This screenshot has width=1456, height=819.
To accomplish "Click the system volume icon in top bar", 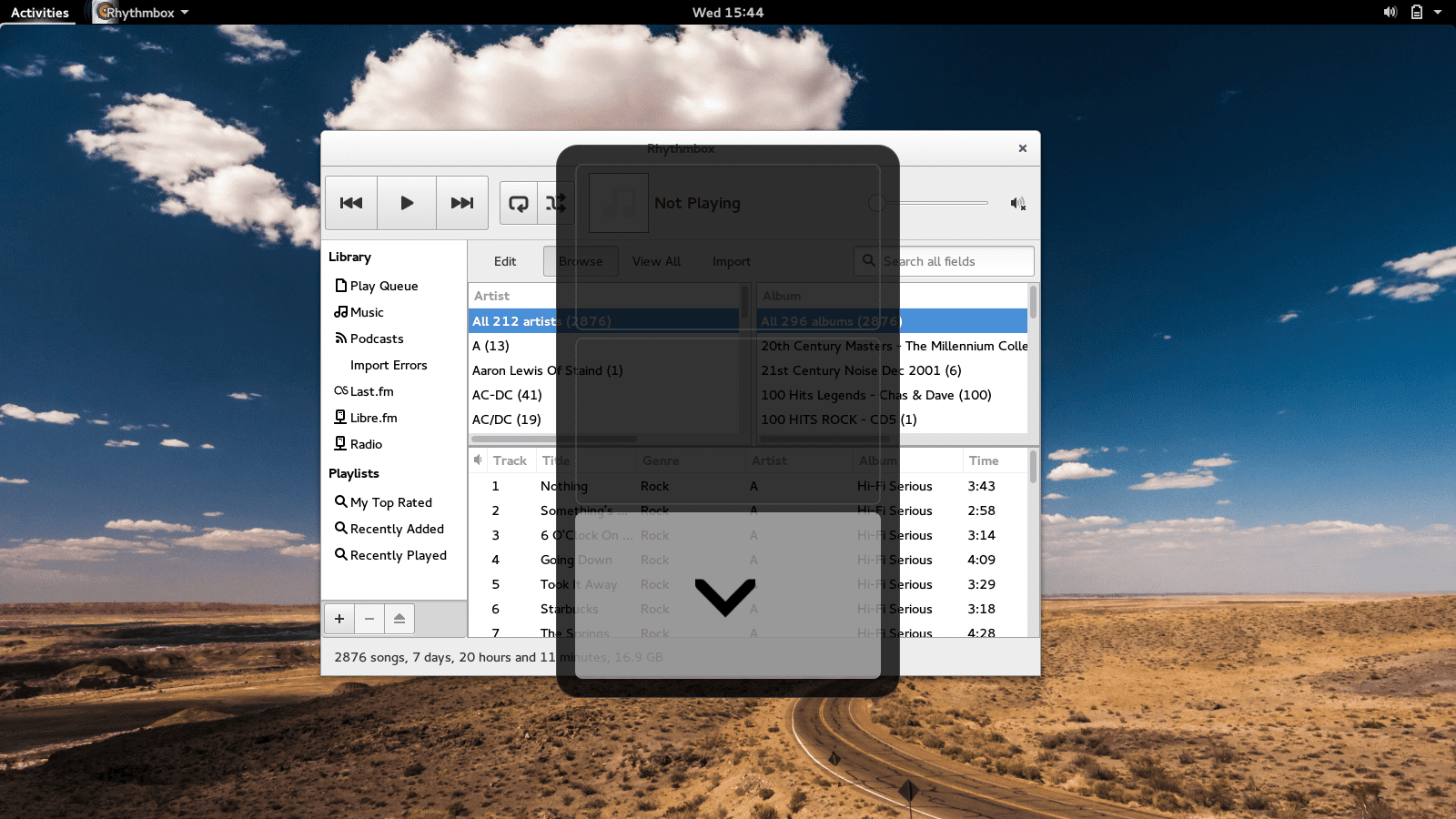I will click(1390, 13).
